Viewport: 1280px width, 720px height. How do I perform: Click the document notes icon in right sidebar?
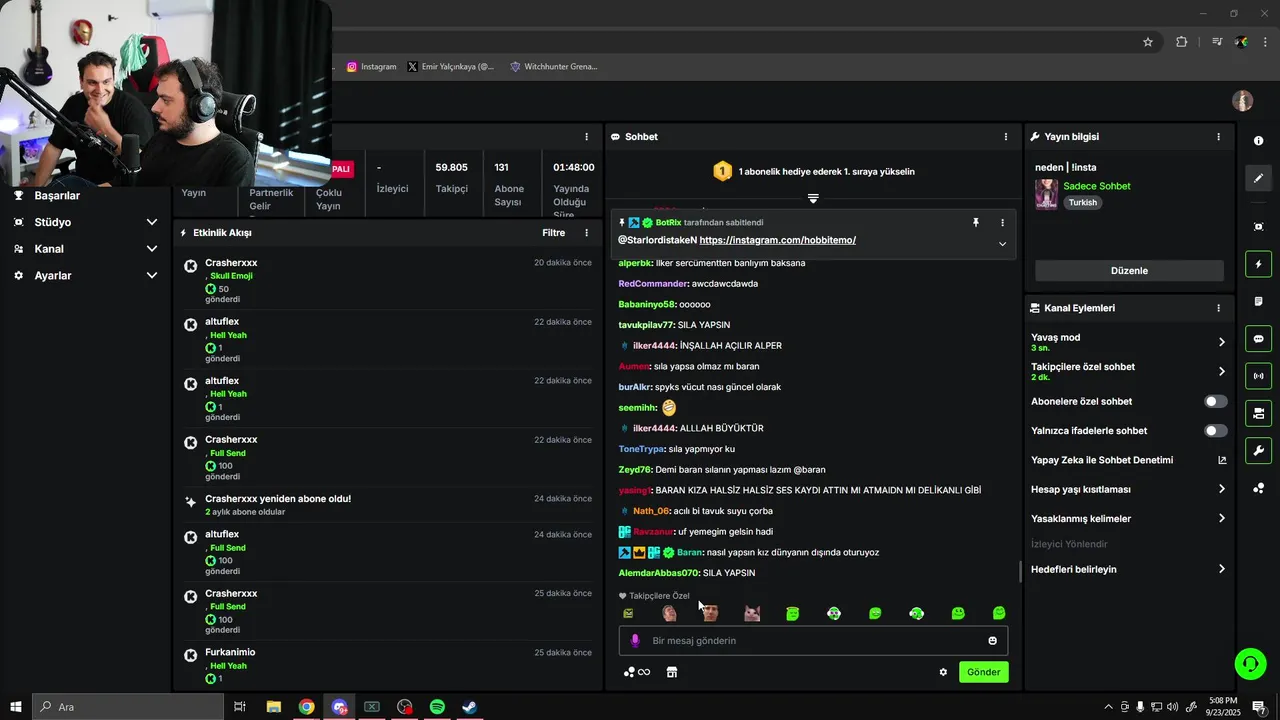1258,301
